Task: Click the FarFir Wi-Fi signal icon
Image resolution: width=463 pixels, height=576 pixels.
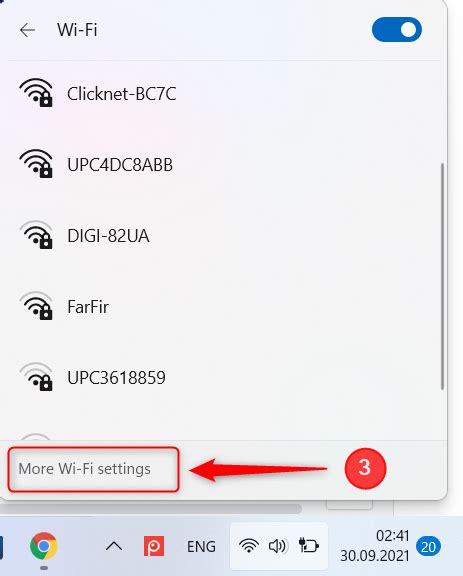Action: point(36,306)
